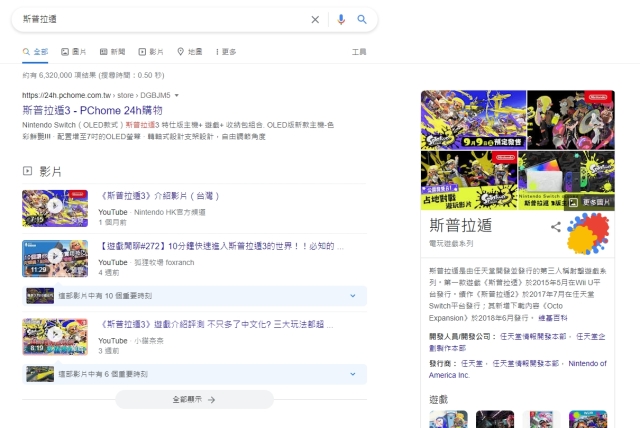
Task: Open the 11:29 遊戲閒聊#272 video thumbnail
Action: [47, 258]
